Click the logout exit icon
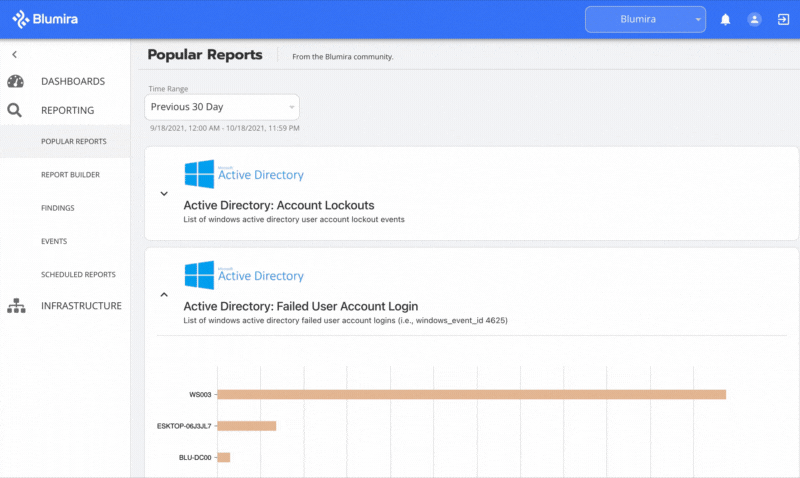The image size is (800, 478). pyautogui.click(x=783, y=19)
